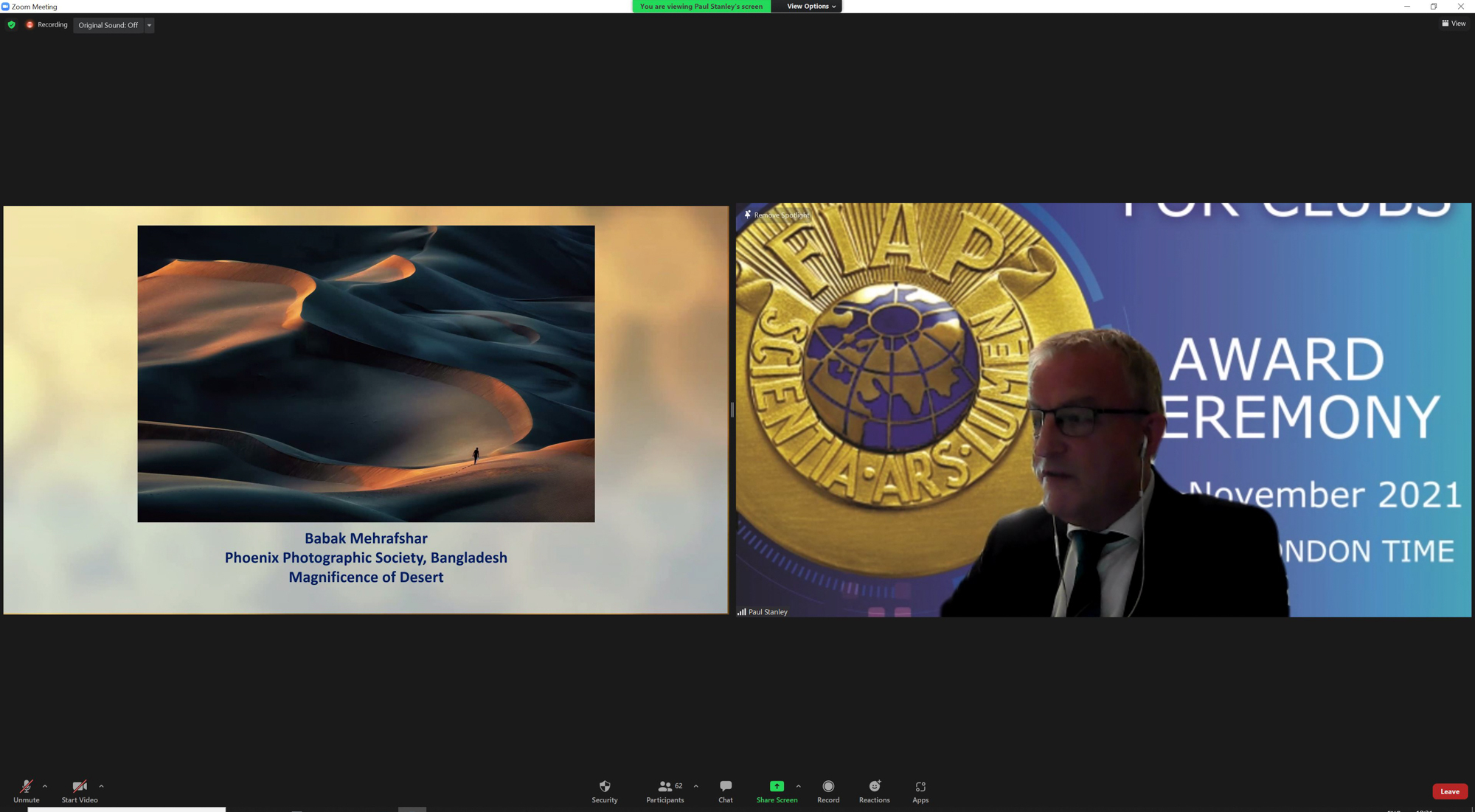
Task: Click the 'Babak Mehrafshar' caption text
Action: (366, 538)
